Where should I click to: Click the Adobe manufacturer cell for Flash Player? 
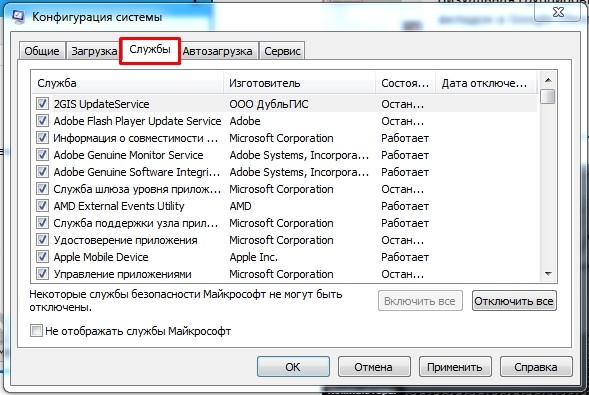click(x=245, y=121)
